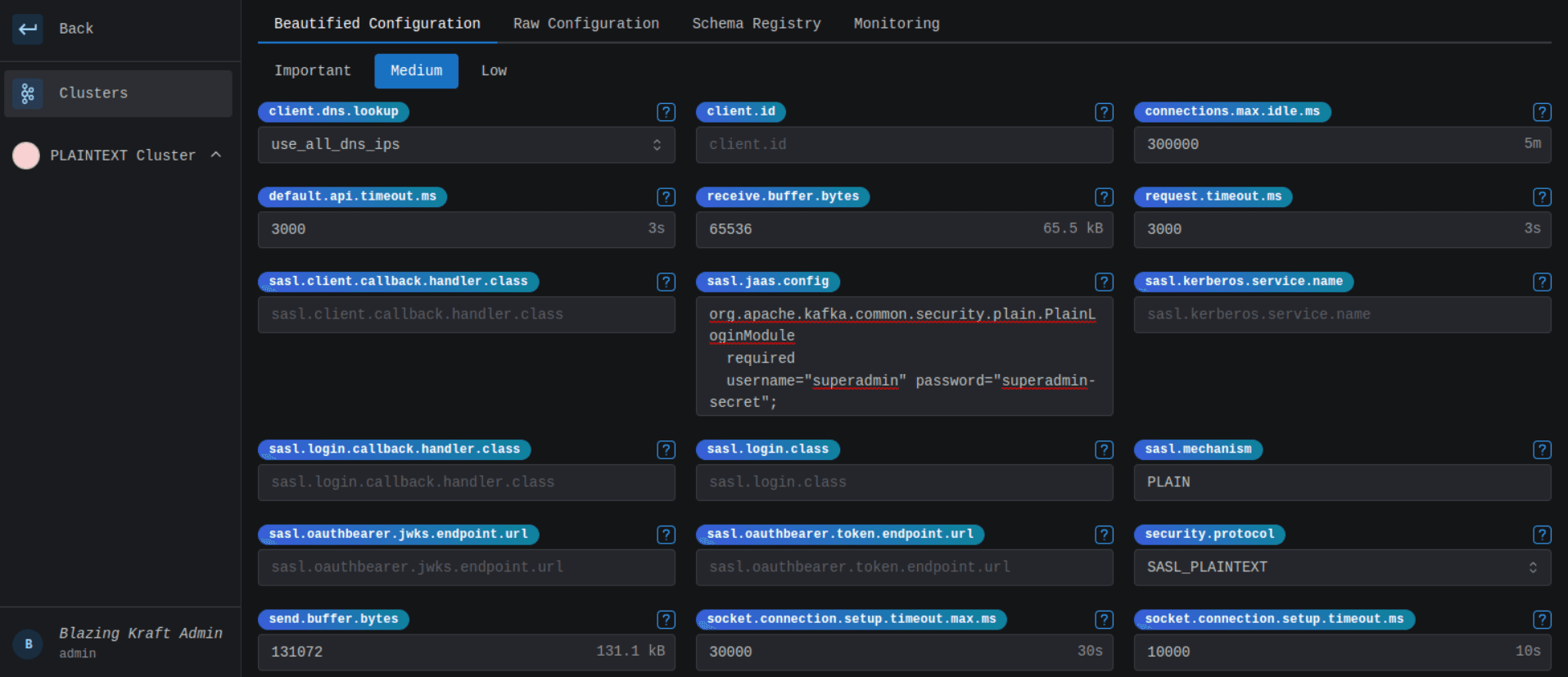Edit the sasl.mechanism PLAIN field

[x=1343, y=483]
